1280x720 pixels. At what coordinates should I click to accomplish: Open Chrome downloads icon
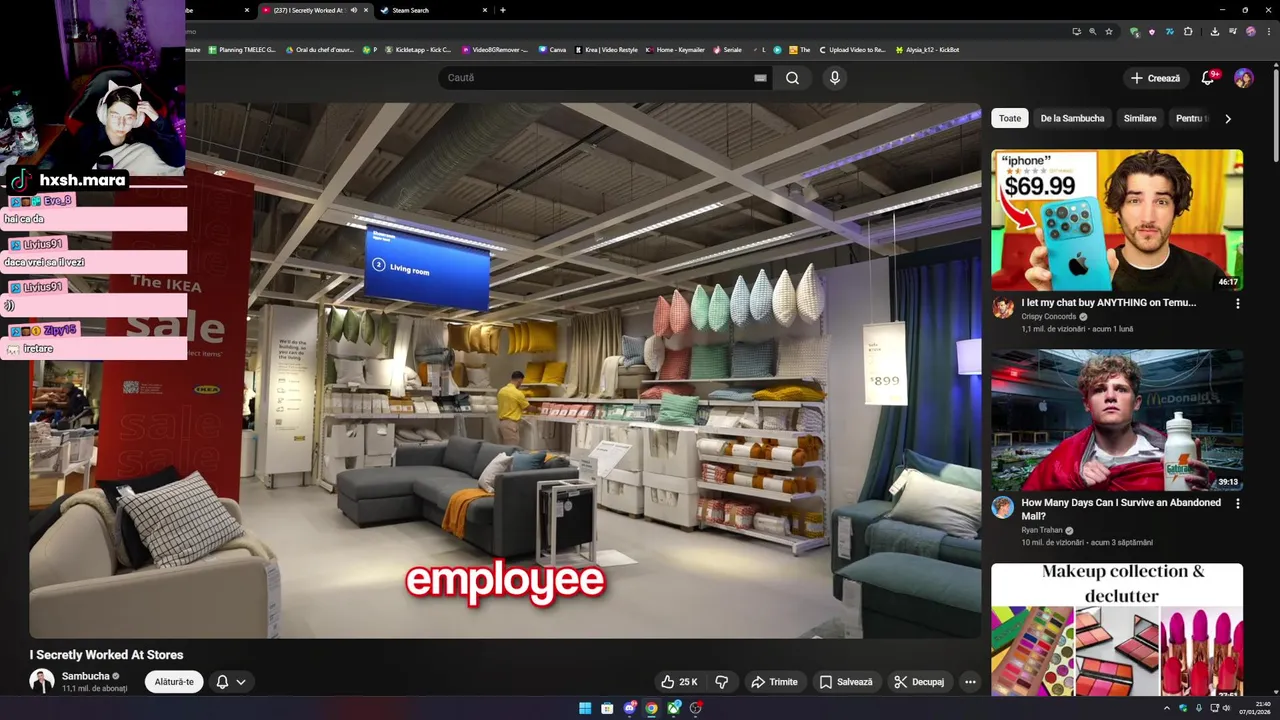coord(1214,31)
